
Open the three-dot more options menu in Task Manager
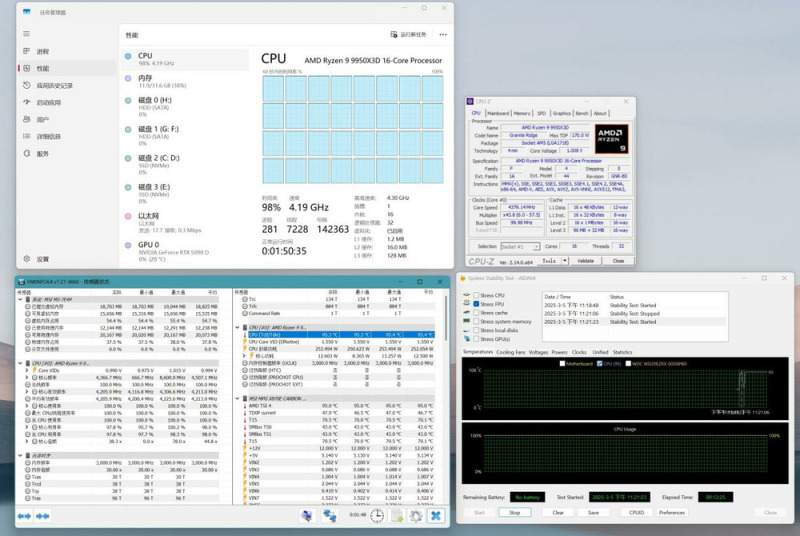pos(443,35)
